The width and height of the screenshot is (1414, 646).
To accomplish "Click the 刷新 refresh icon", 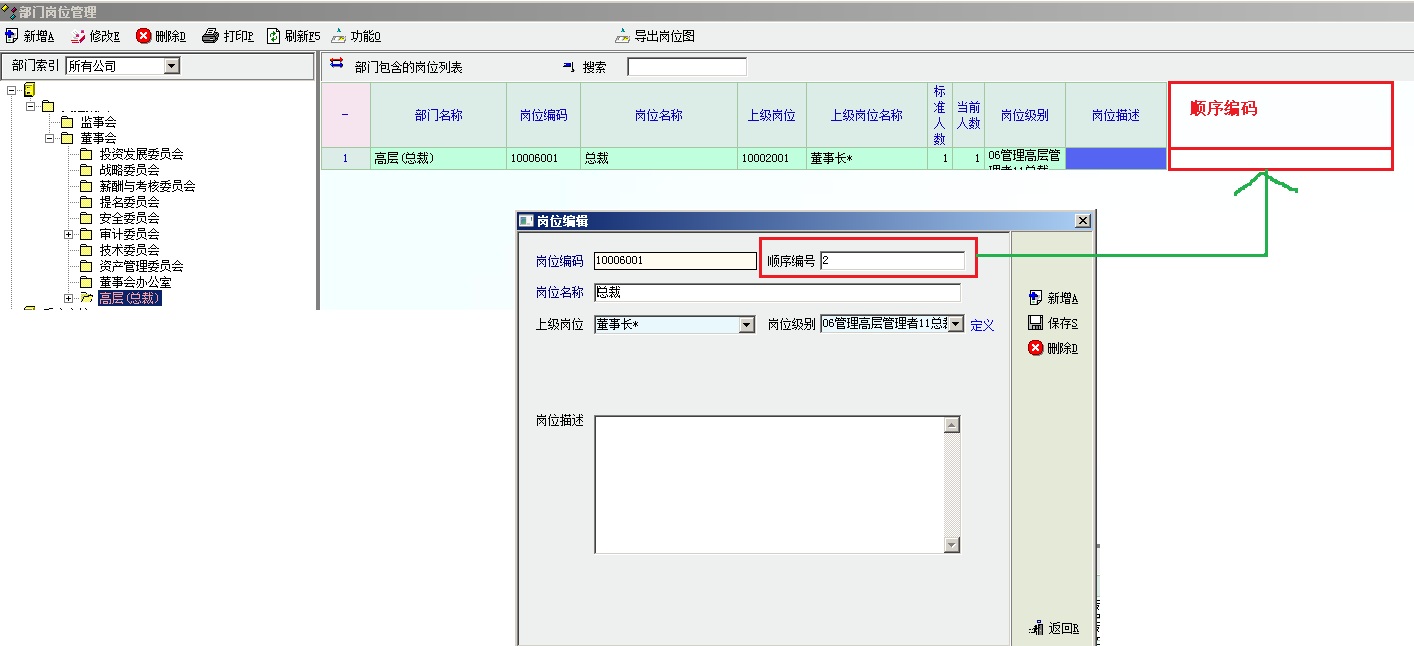I will [x=273, y=36].
